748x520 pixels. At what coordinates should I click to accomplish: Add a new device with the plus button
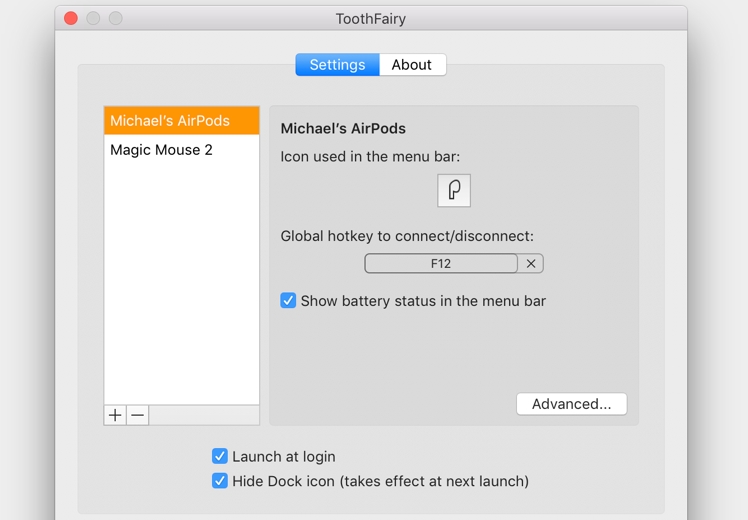[x=116, y=415]
